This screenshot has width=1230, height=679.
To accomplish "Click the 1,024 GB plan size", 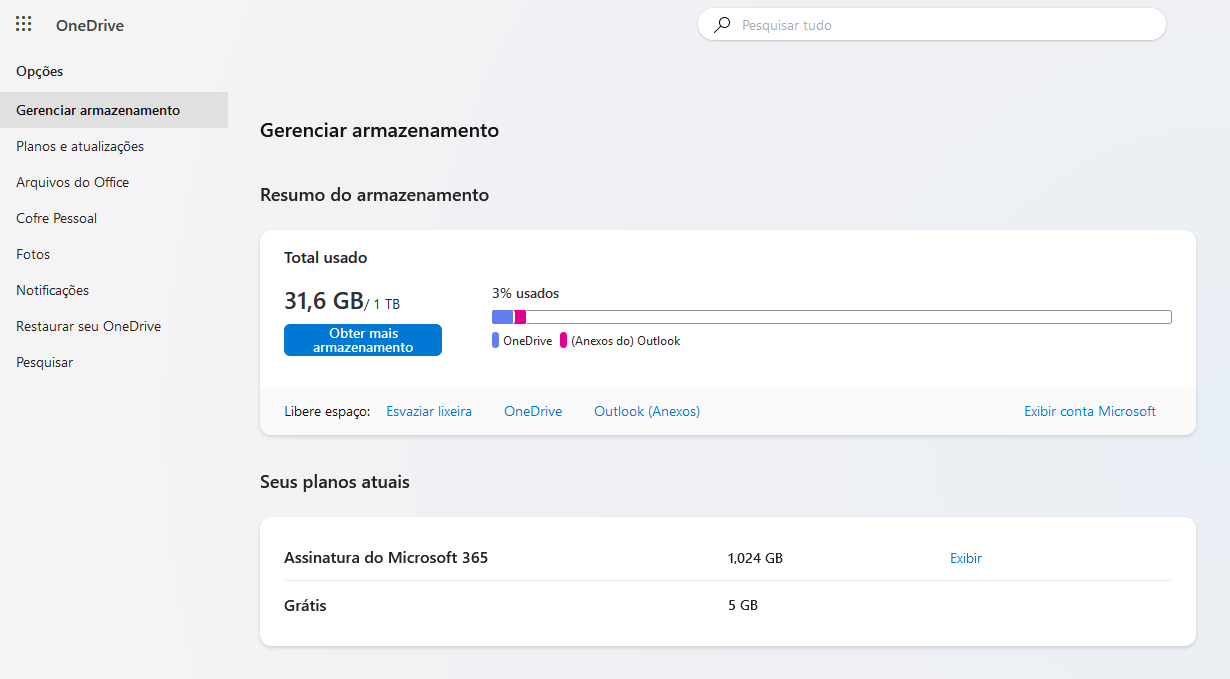I will (755, 558).
